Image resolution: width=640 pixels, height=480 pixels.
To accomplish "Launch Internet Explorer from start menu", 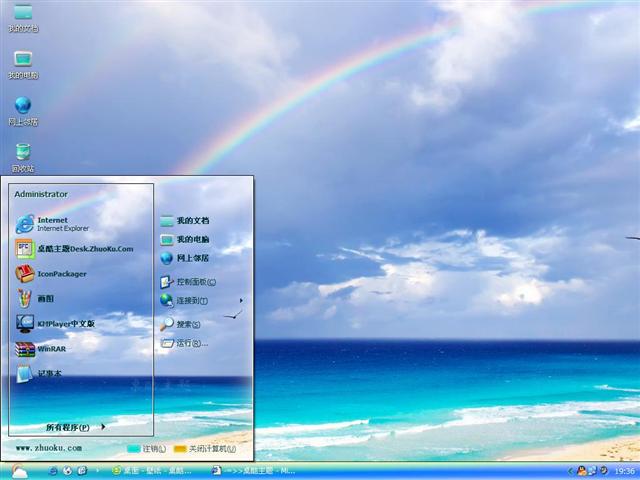I will [x=52, y=224].
